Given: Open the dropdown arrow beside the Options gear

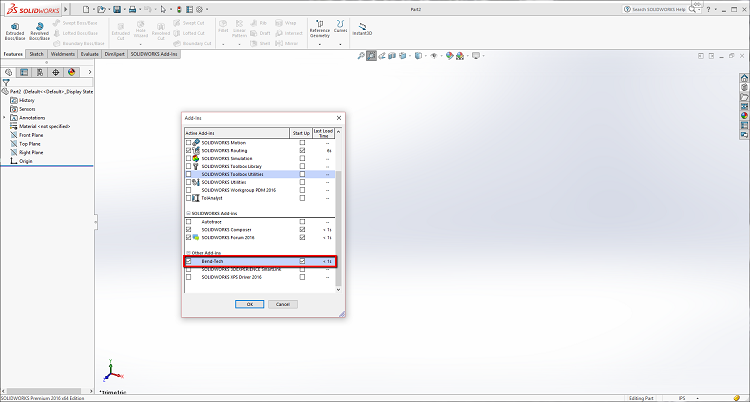Looking at the screenshot, I should [206, 9].
